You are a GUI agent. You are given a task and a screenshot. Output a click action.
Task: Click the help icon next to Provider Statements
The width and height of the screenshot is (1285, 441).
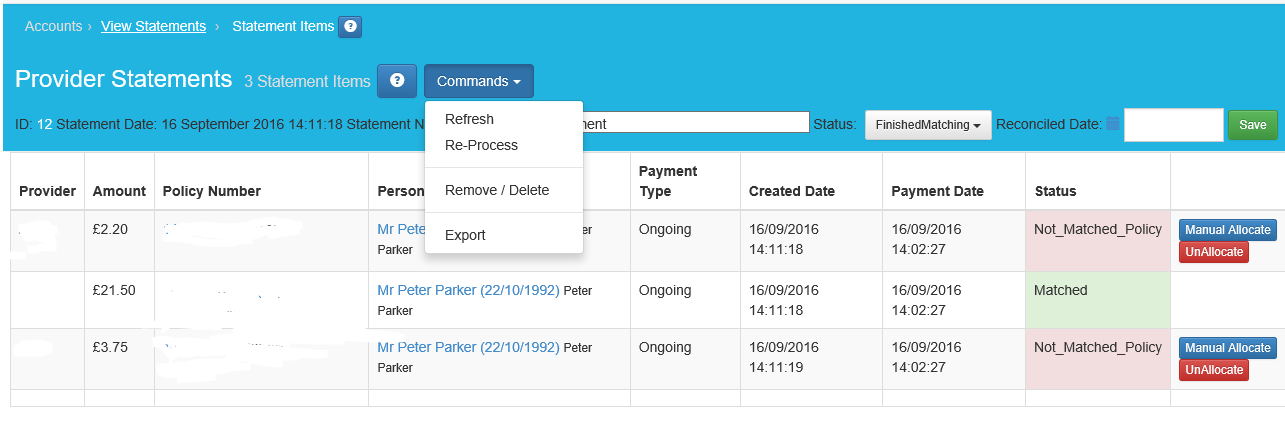(396, 81)
